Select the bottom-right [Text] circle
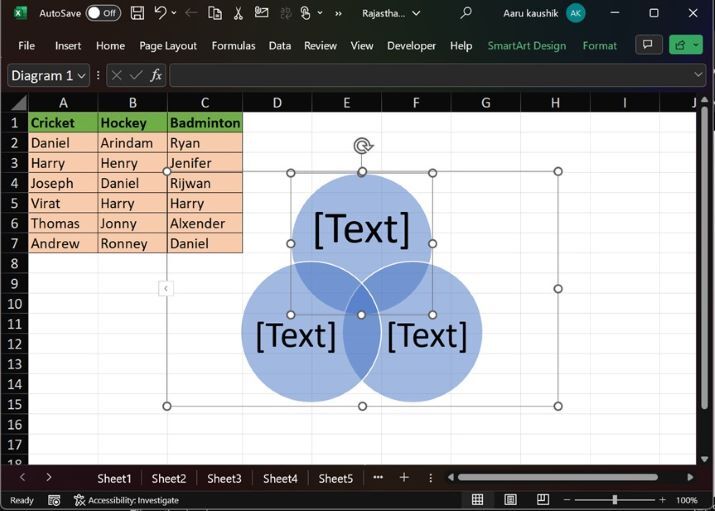The height and width of the screenshot is (511, 715). tap(427, 336)
